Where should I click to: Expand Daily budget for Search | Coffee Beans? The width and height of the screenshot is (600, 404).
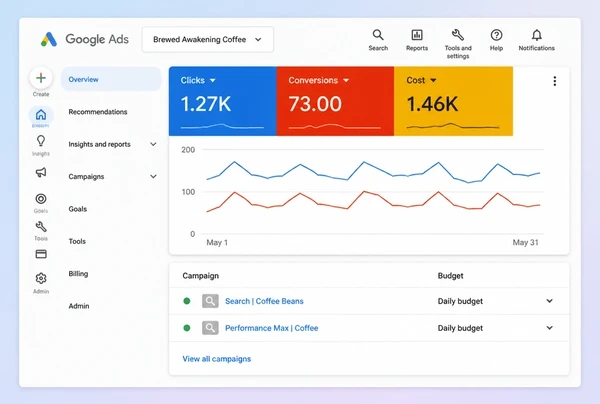[x=549, y=301]
